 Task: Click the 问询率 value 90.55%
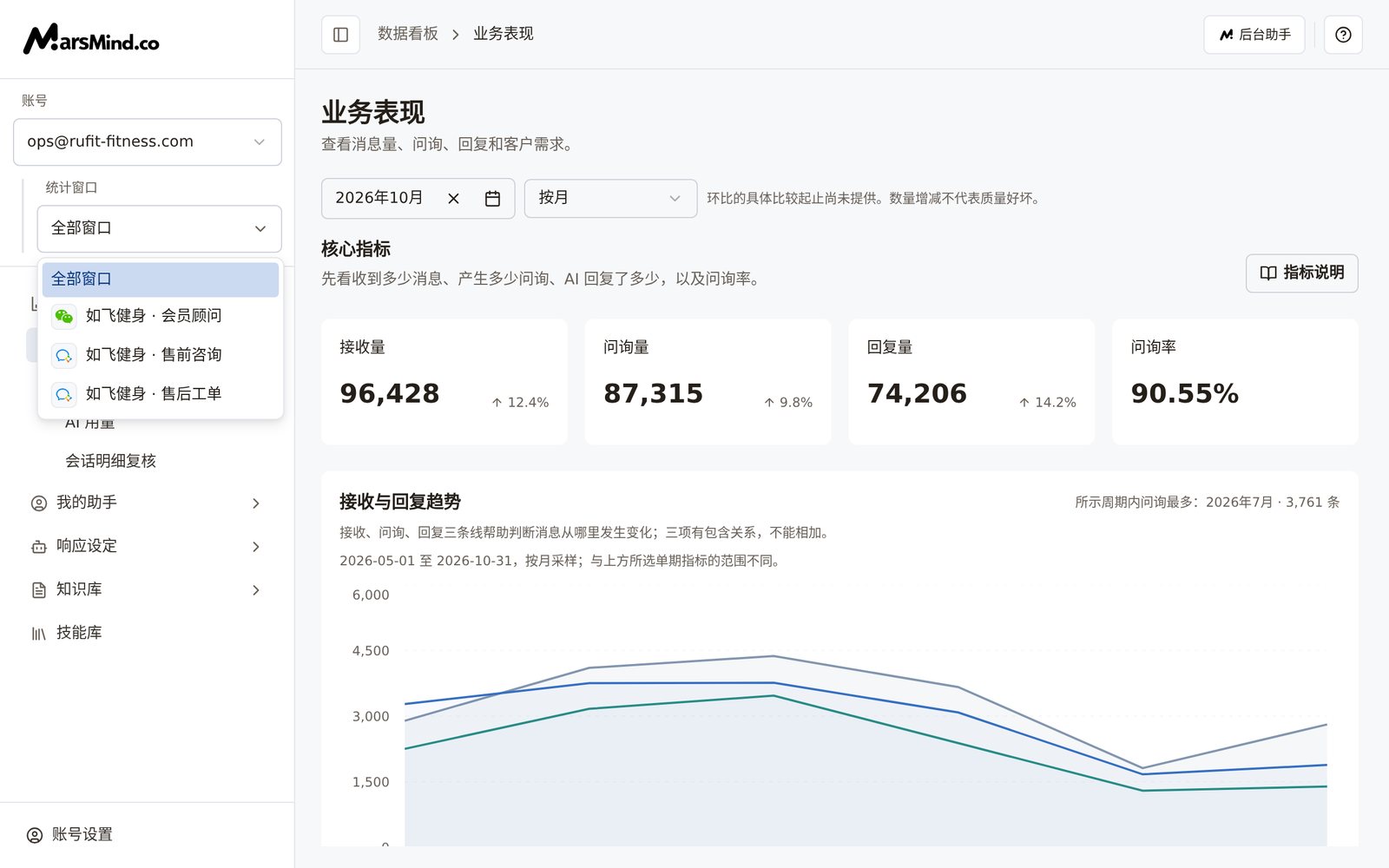[1185, 393]
